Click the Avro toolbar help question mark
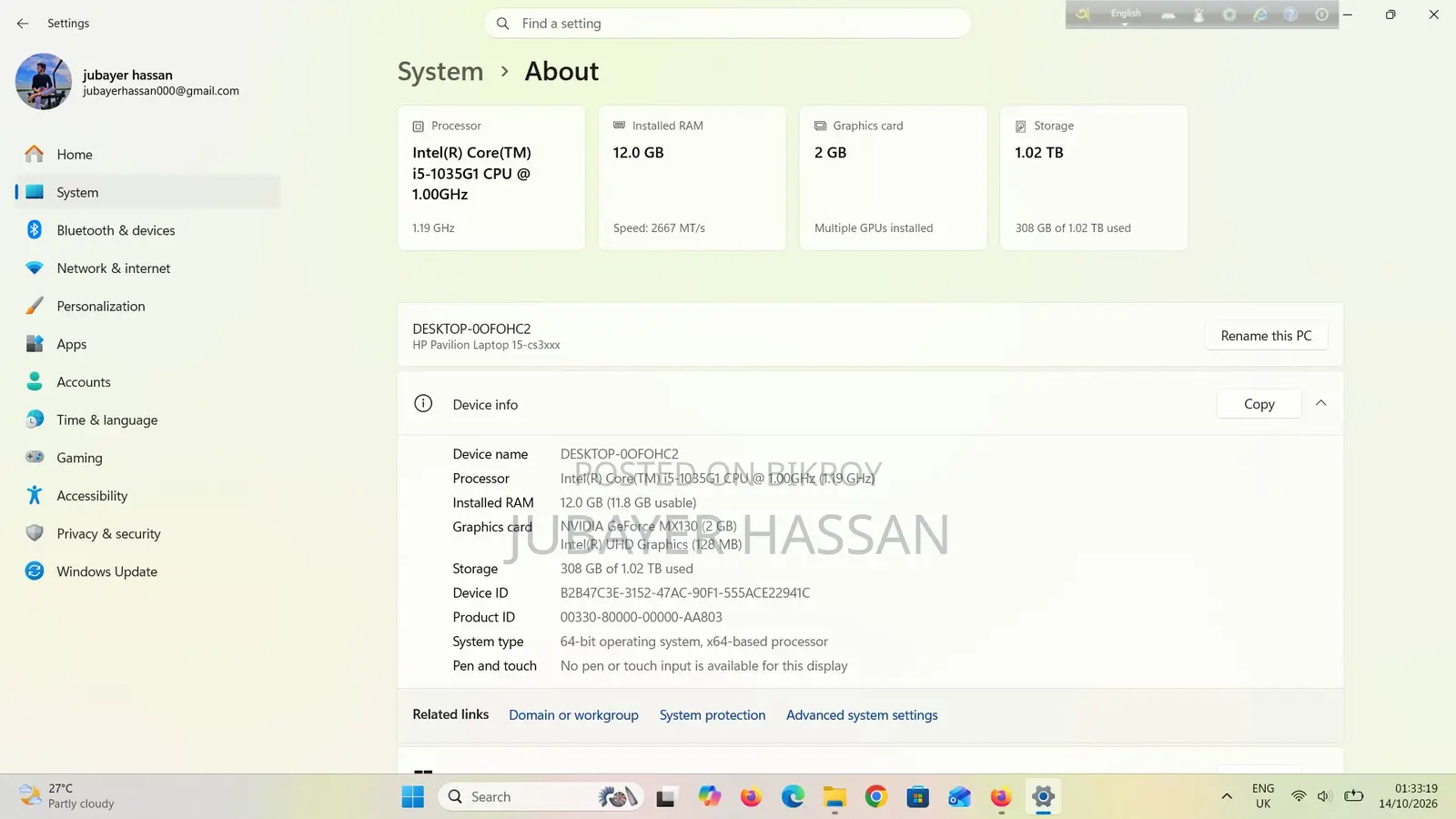 coord(1290,15)
